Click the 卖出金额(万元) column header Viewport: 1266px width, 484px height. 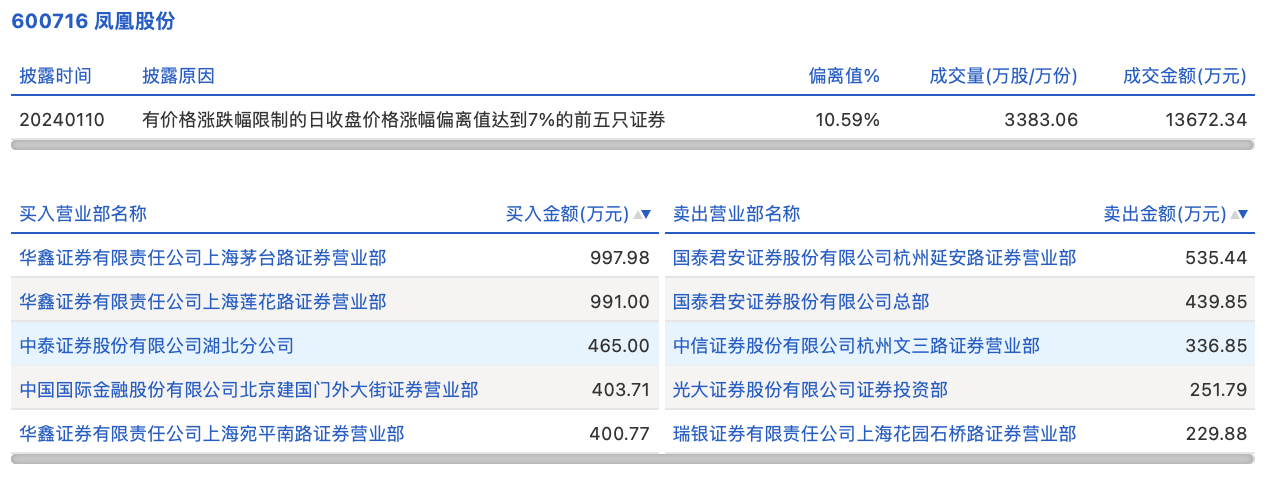coord(1164,214)
